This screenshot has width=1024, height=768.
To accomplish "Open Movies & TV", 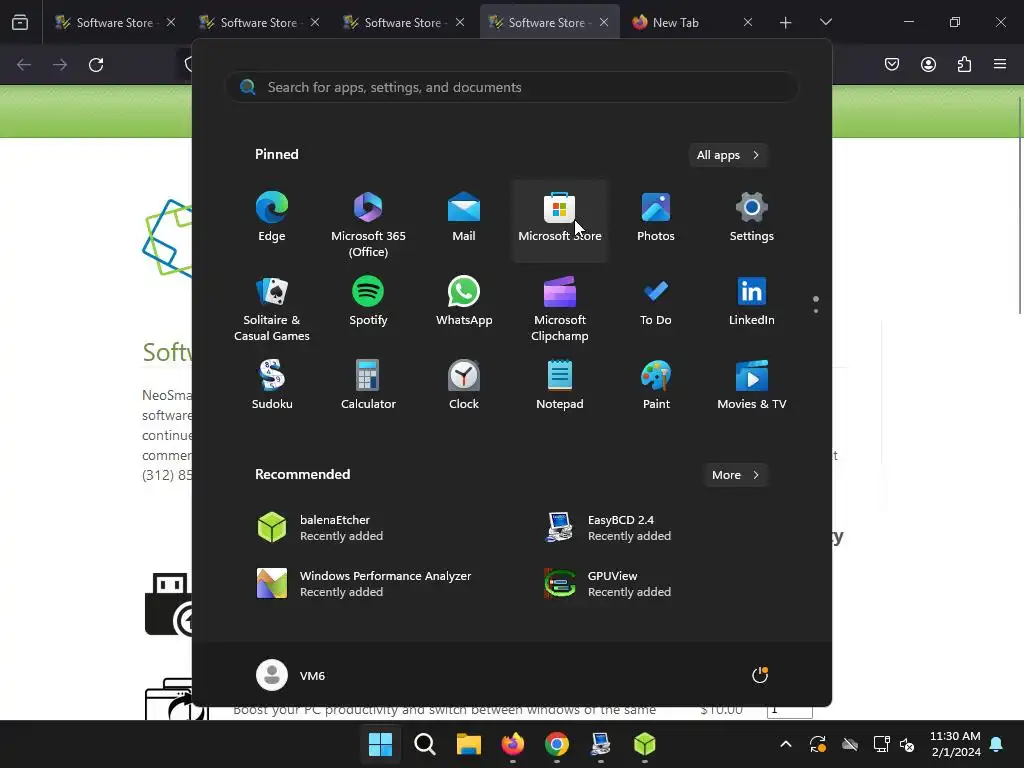I will click(x=752, y=385).
